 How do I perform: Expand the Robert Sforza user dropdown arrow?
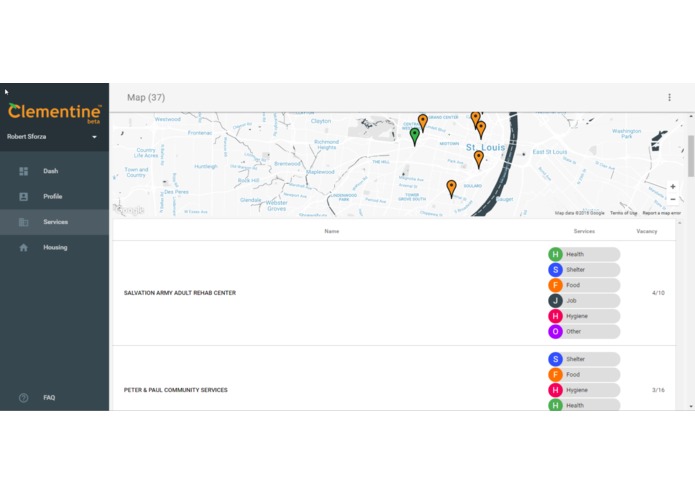click(94, 137)
